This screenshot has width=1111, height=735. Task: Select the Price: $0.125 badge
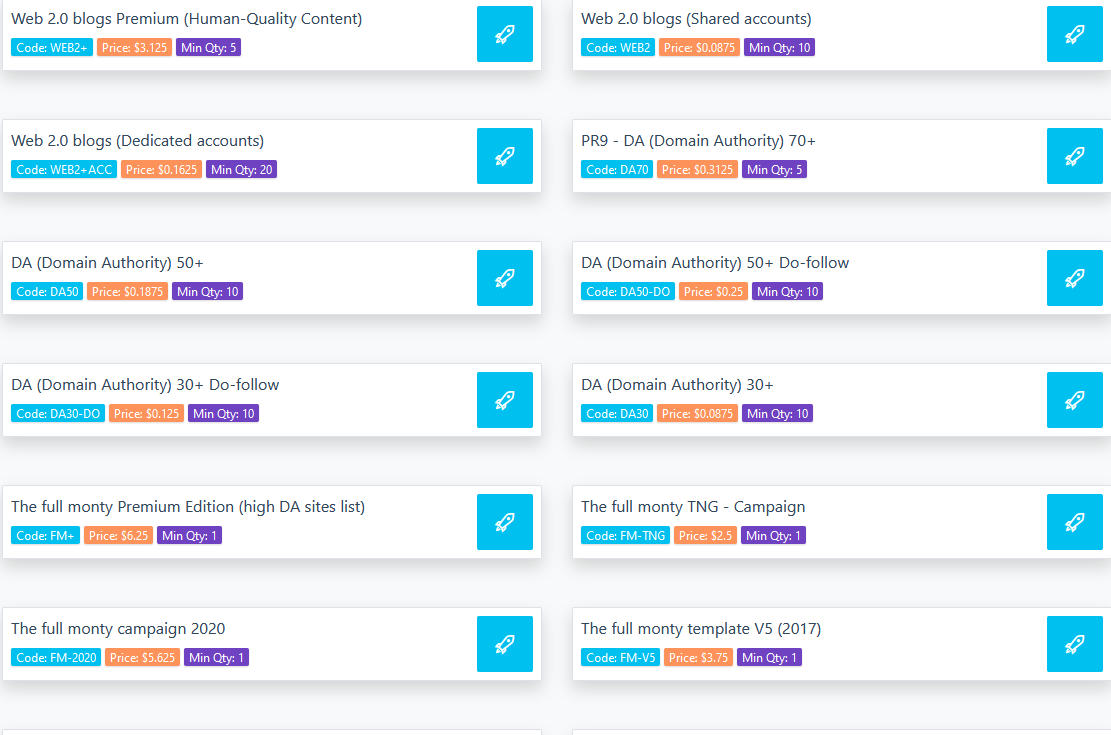147,413
